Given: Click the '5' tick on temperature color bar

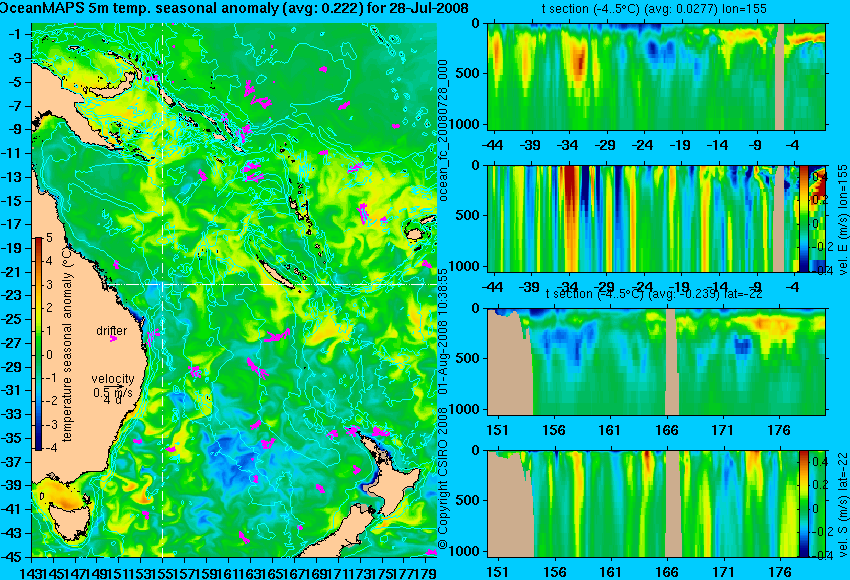Looking at the screenshot, I should pos(49,237).
